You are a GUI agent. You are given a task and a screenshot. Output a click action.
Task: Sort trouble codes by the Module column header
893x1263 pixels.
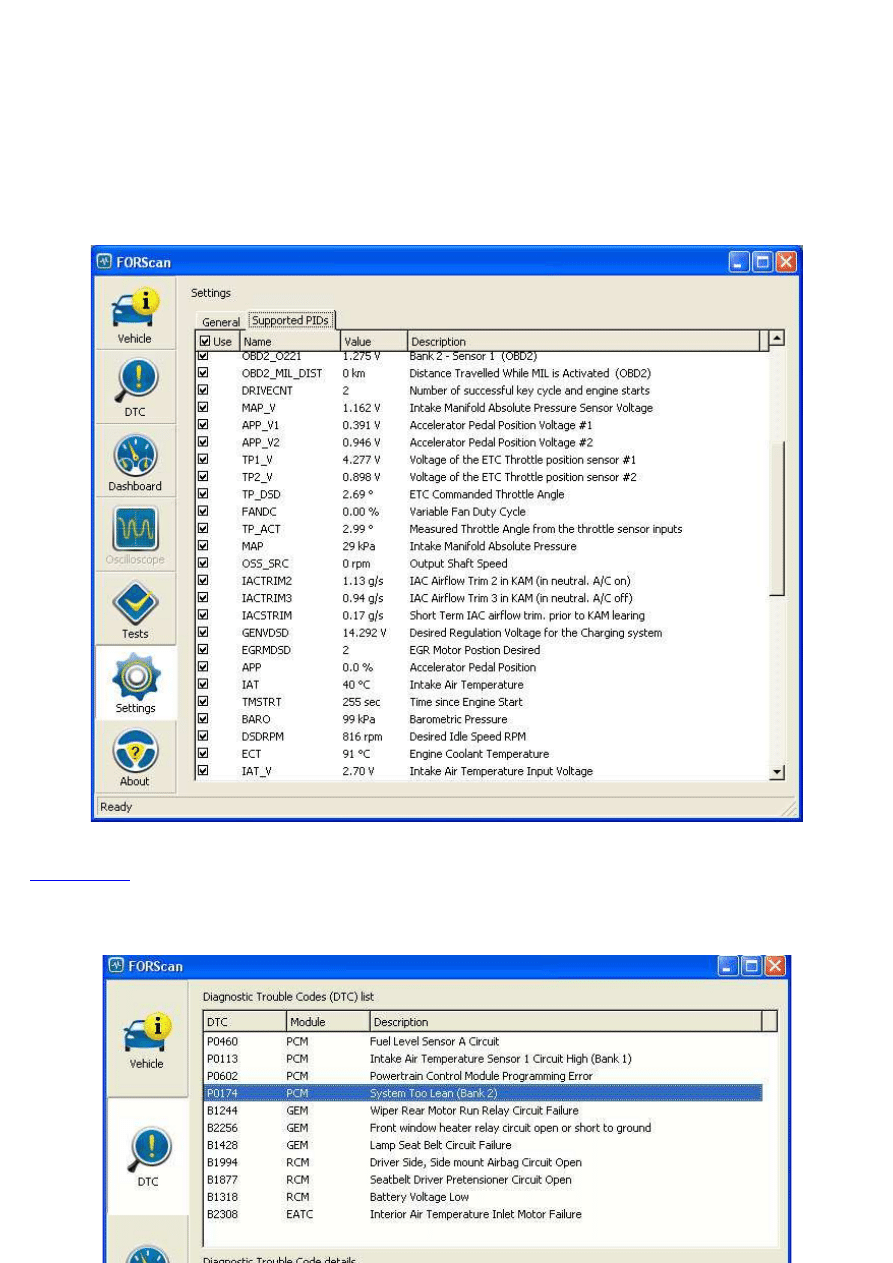326,1022
